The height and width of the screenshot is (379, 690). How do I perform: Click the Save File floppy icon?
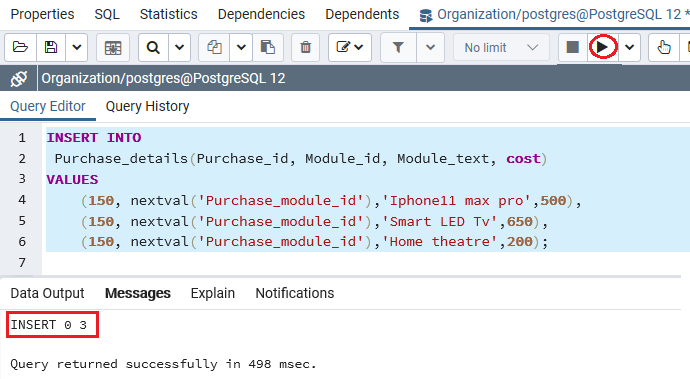[x=51, y=47]
